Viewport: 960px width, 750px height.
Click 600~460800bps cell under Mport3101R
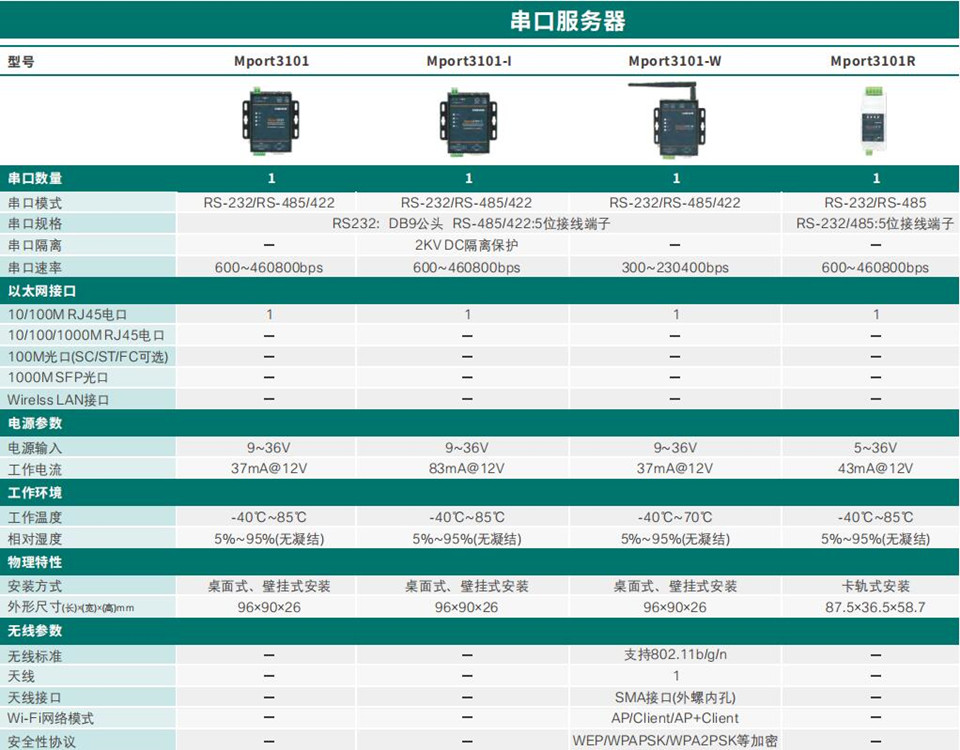[x=875, y=268]
